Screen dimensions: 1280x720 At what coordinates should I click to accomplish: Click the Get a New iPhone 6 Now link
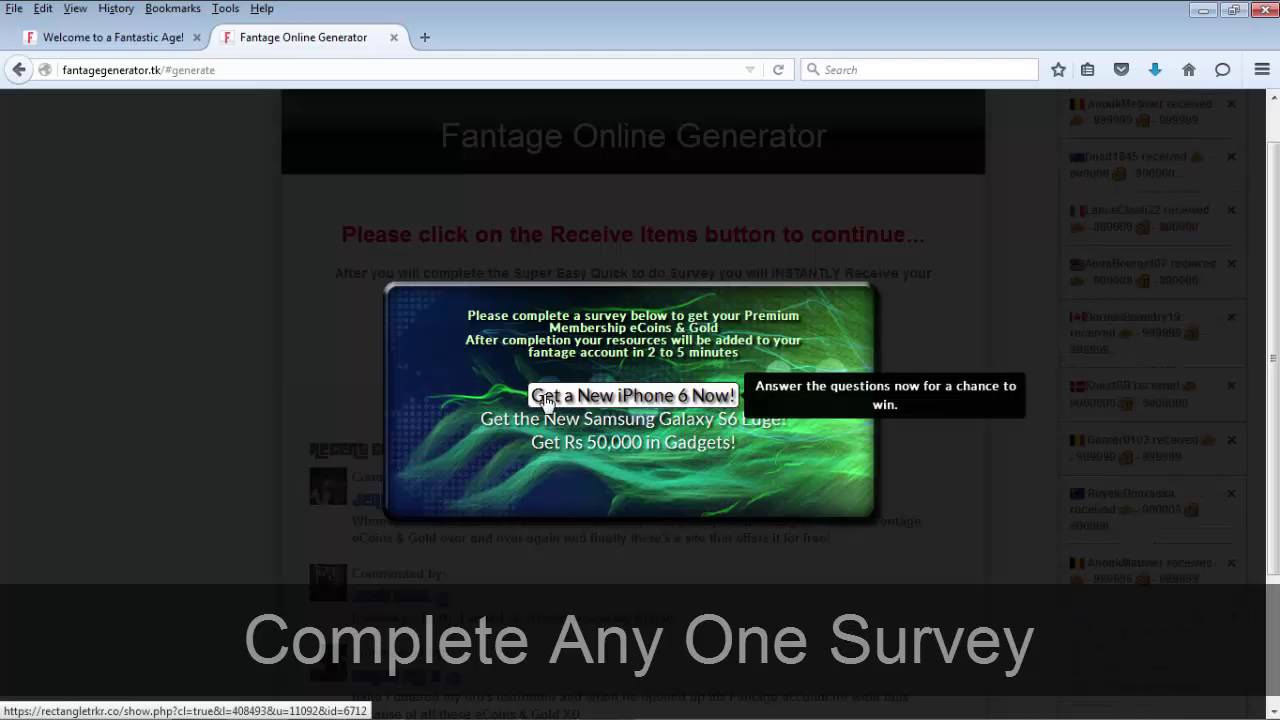coord(633,396)
